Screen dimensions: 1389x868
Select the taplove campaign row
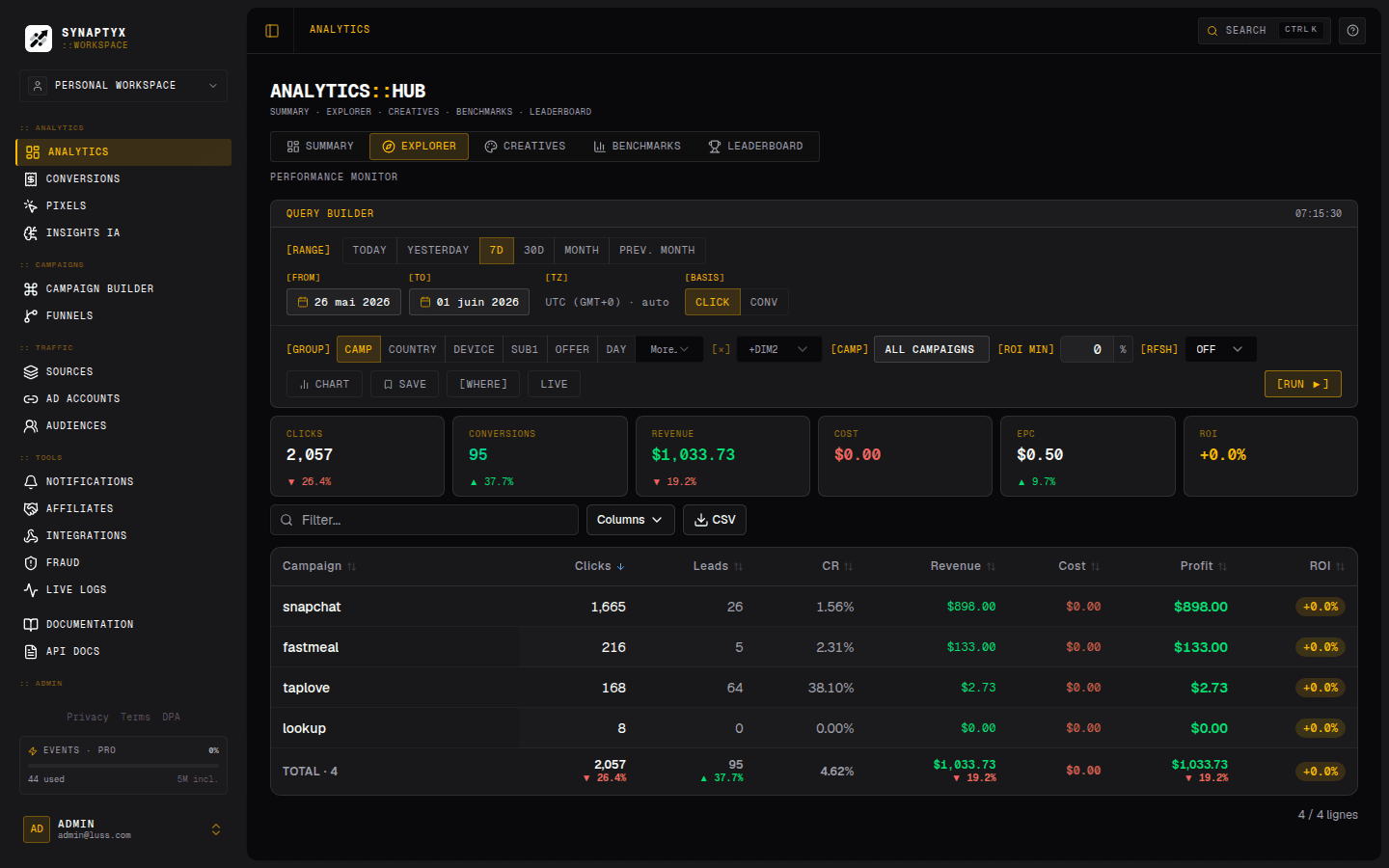tap(814, 688)
